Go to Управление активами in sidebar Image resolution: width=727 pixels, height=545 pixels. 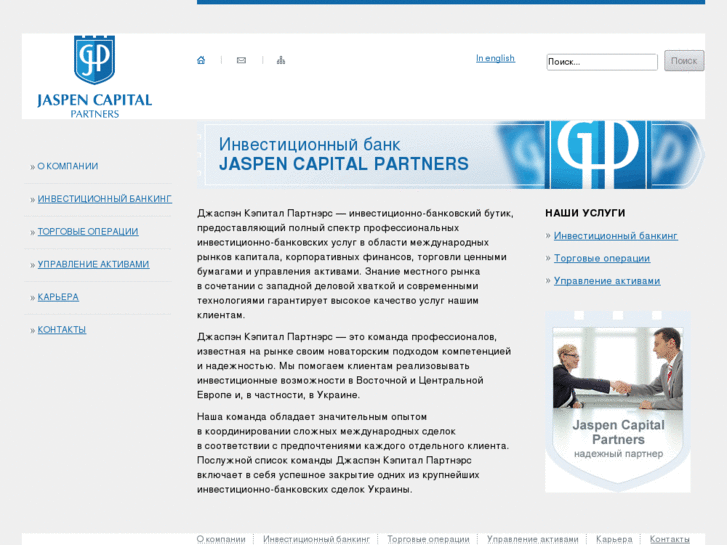point(93,265)
